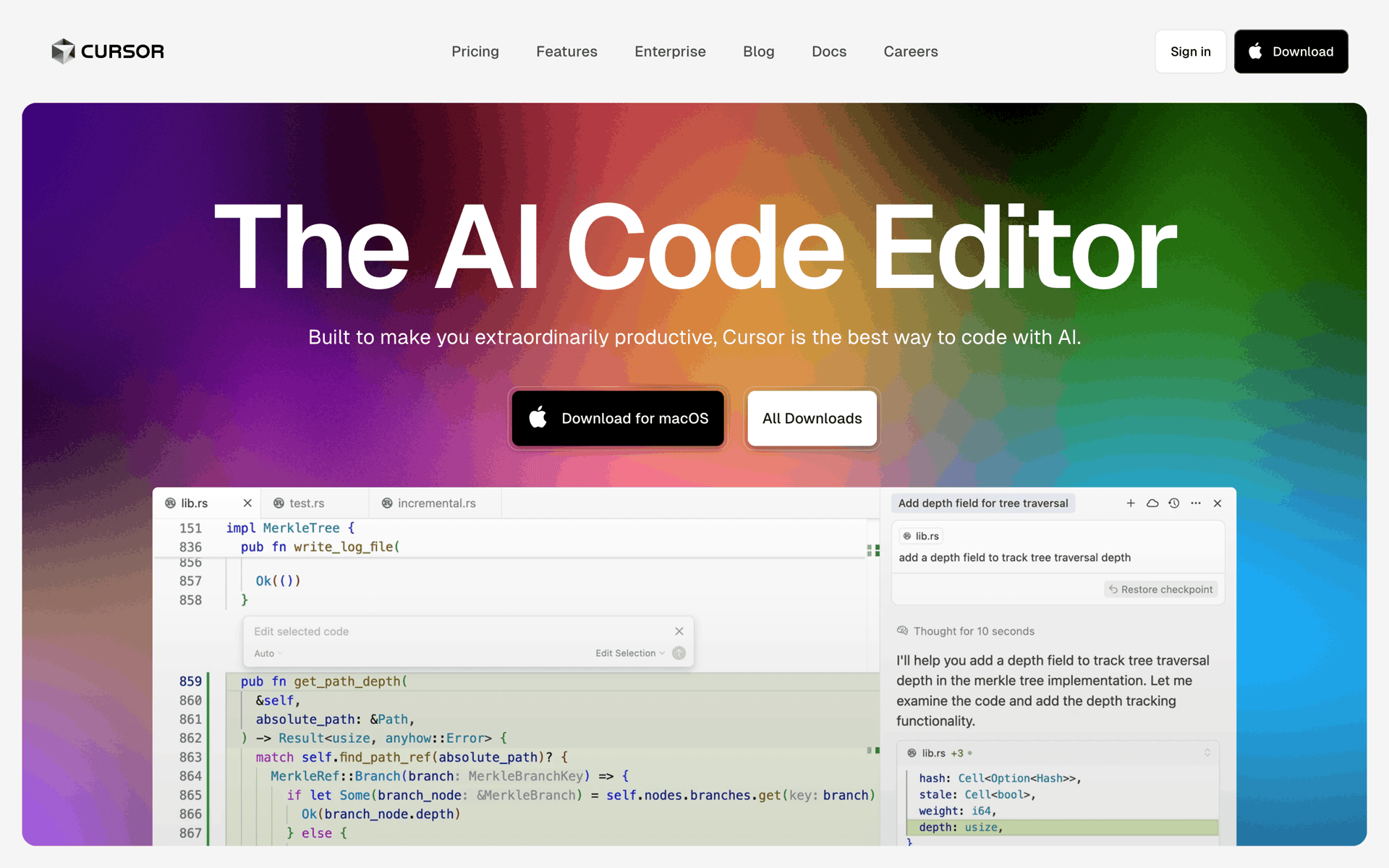Image resolution: width=1389 pixels, height=868 pixels.
Task: Click the lib.rs file chip in chat prompt
Action: click(x=921, y=536)
